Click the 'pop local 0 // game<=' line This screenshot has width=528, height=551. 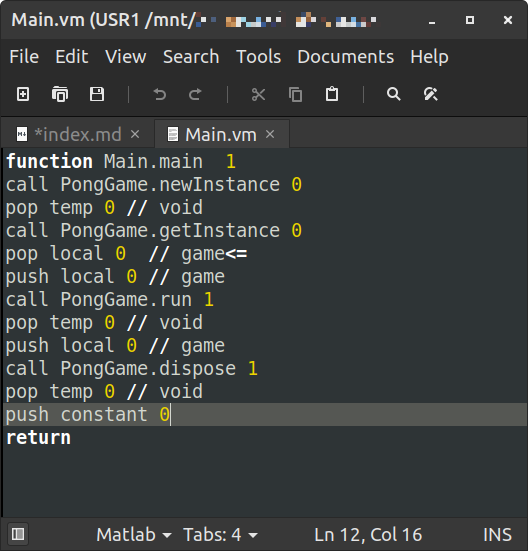click(126, 254)
